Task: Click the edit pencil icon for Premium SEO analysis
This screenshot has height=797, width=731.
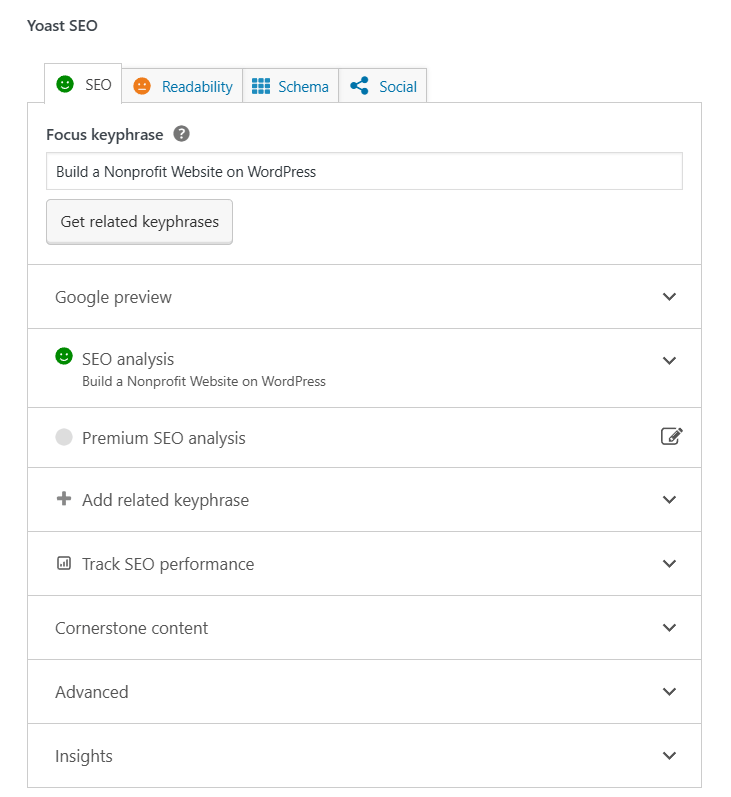Action: coord(672,436)
